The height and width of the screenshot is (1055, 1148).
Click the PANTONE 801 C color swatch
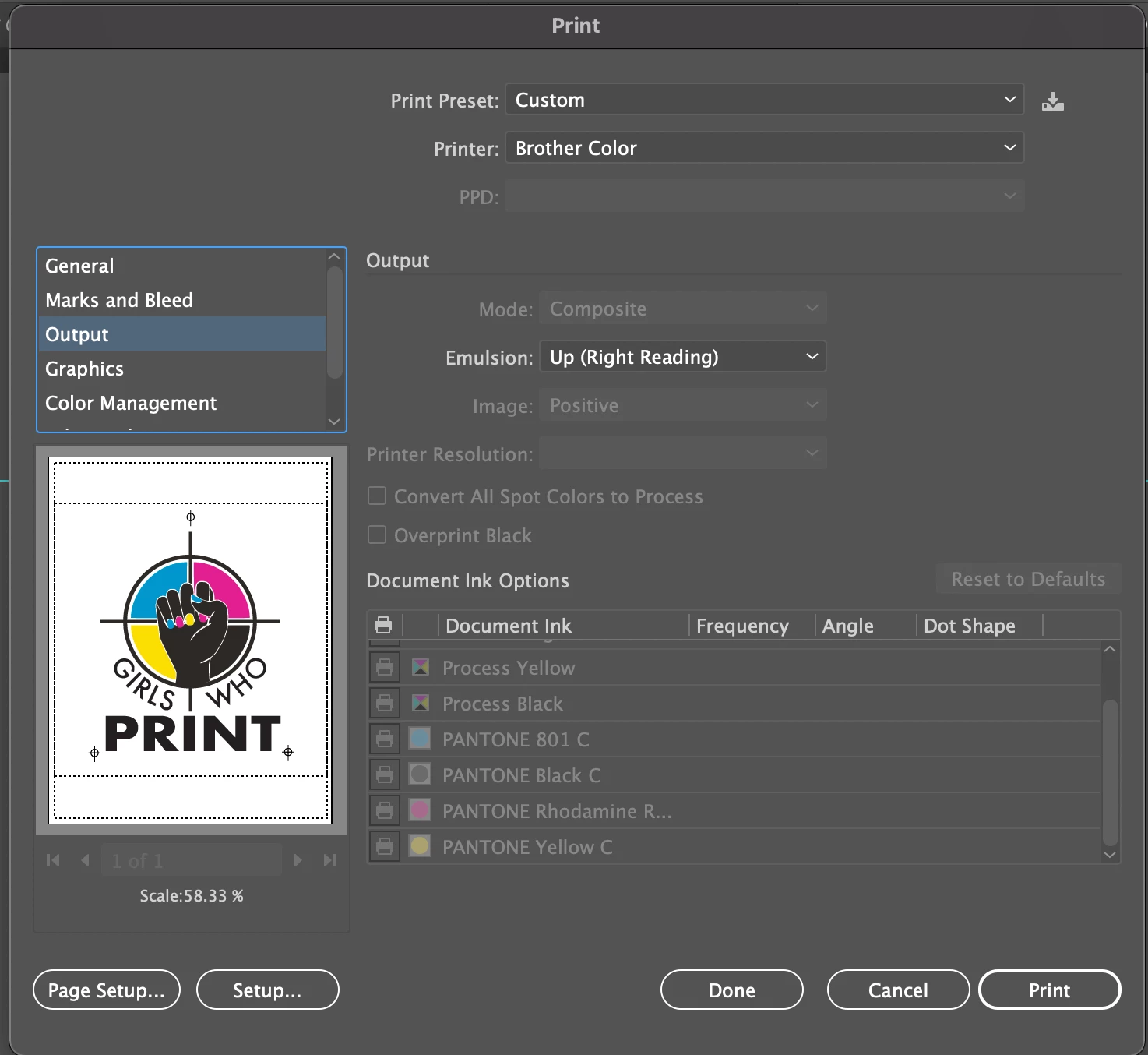[x=420, y=738]
